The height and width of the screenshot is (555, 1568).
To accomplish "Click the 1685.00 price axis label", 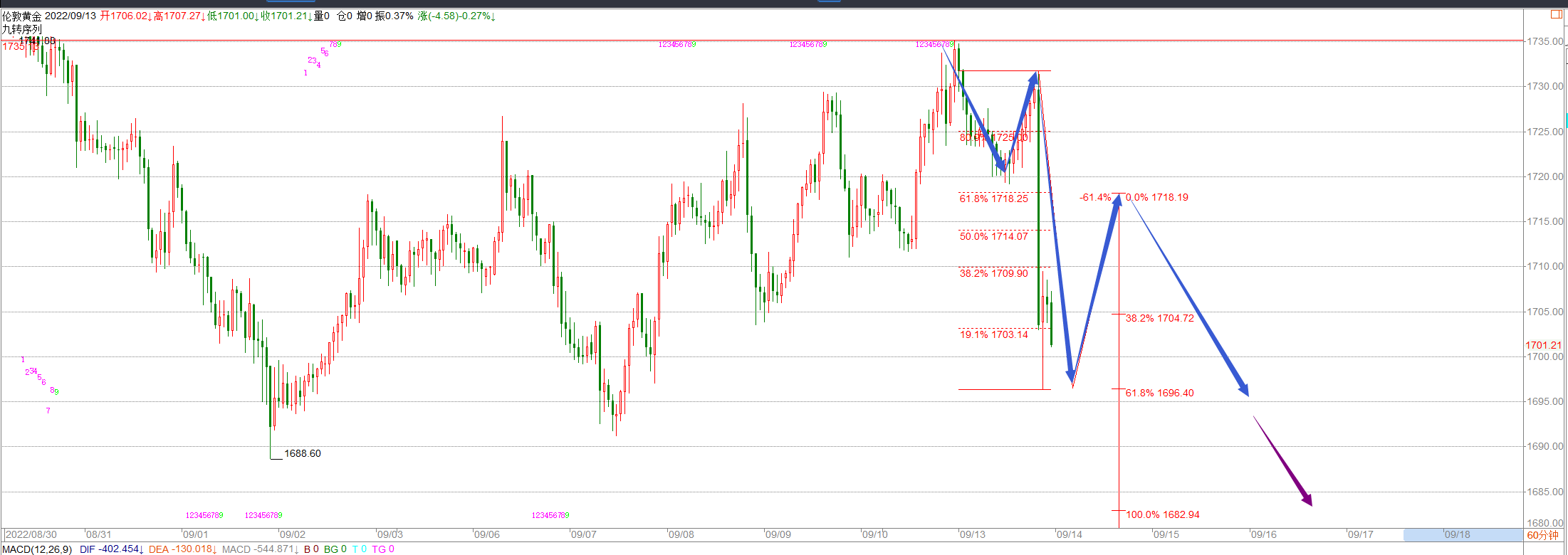I will (1545, 492).
